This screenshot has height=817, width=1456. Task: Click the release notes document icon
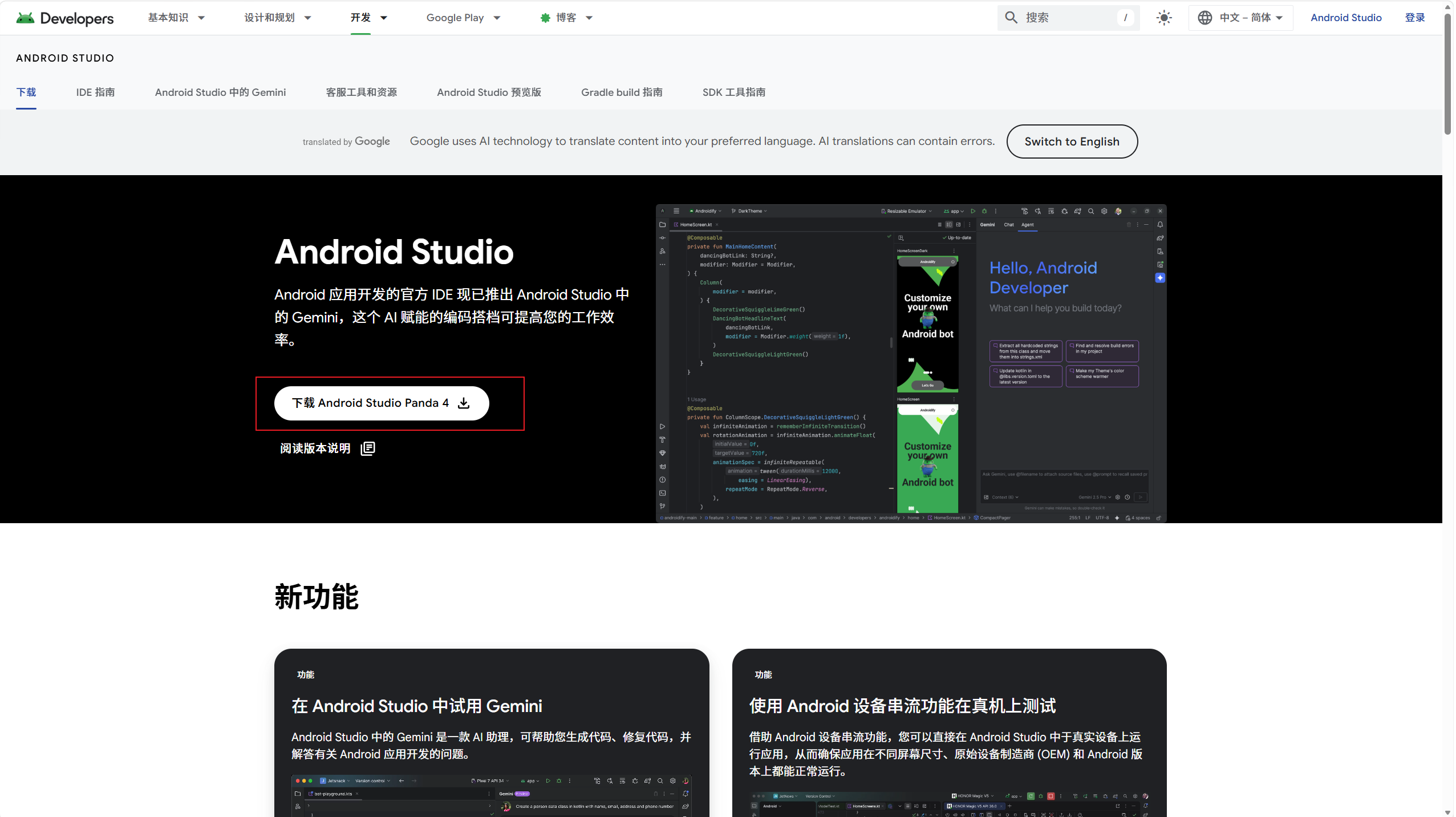pos(368,448)
